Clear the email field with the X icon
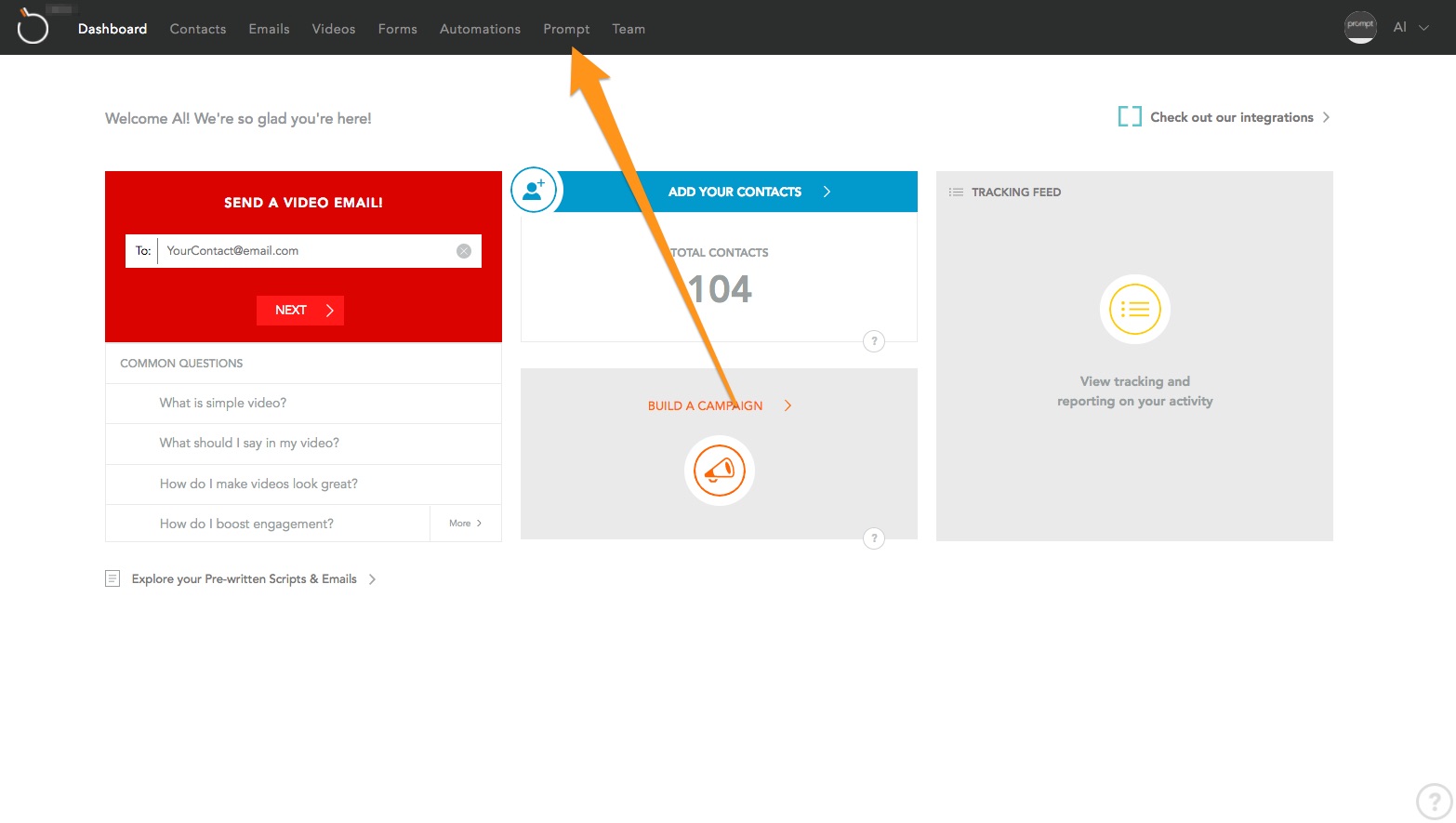This screenshot has height=823, width=1456. 464,251
